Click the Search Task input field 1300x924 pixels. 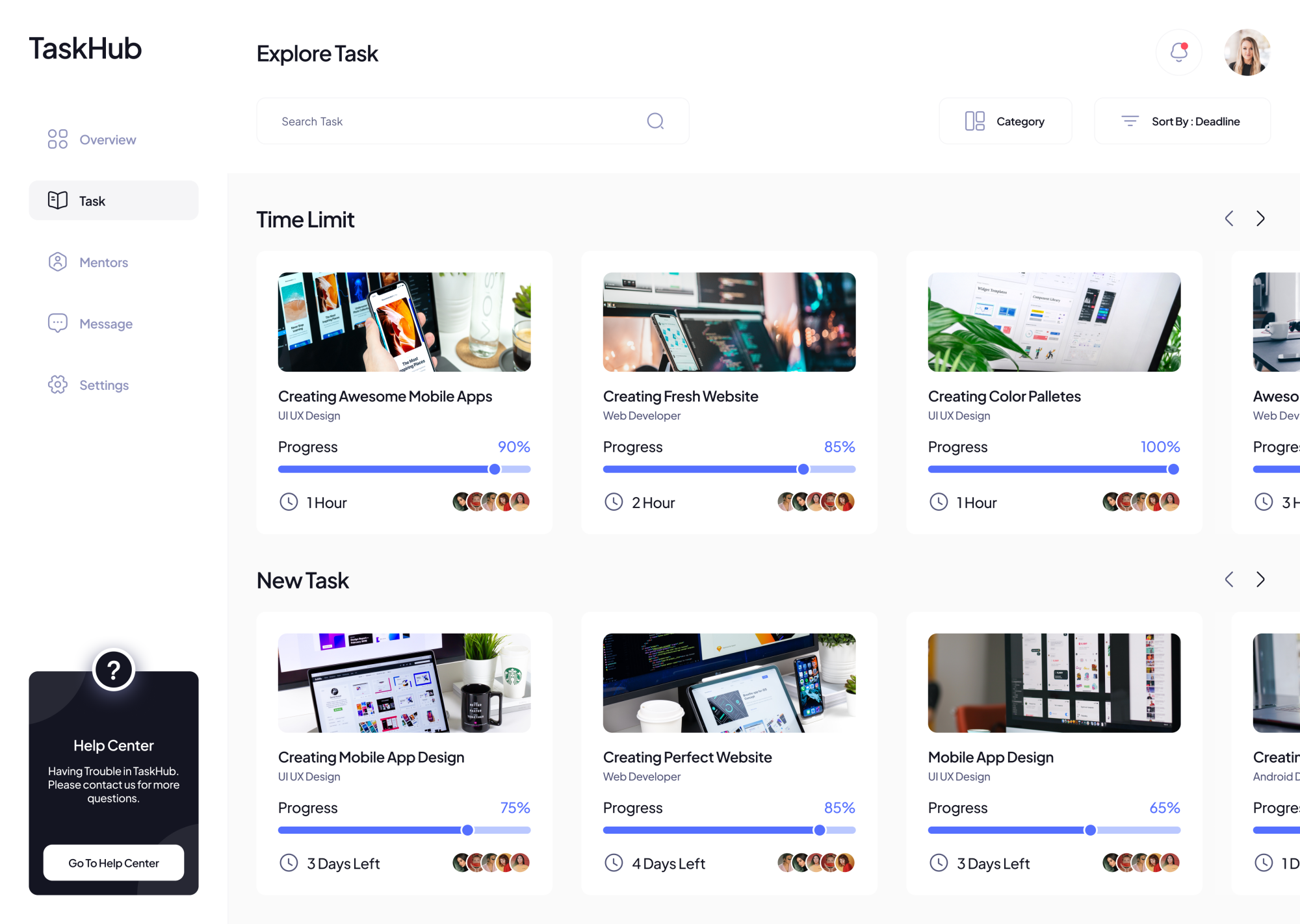click(x=455, y=122)
